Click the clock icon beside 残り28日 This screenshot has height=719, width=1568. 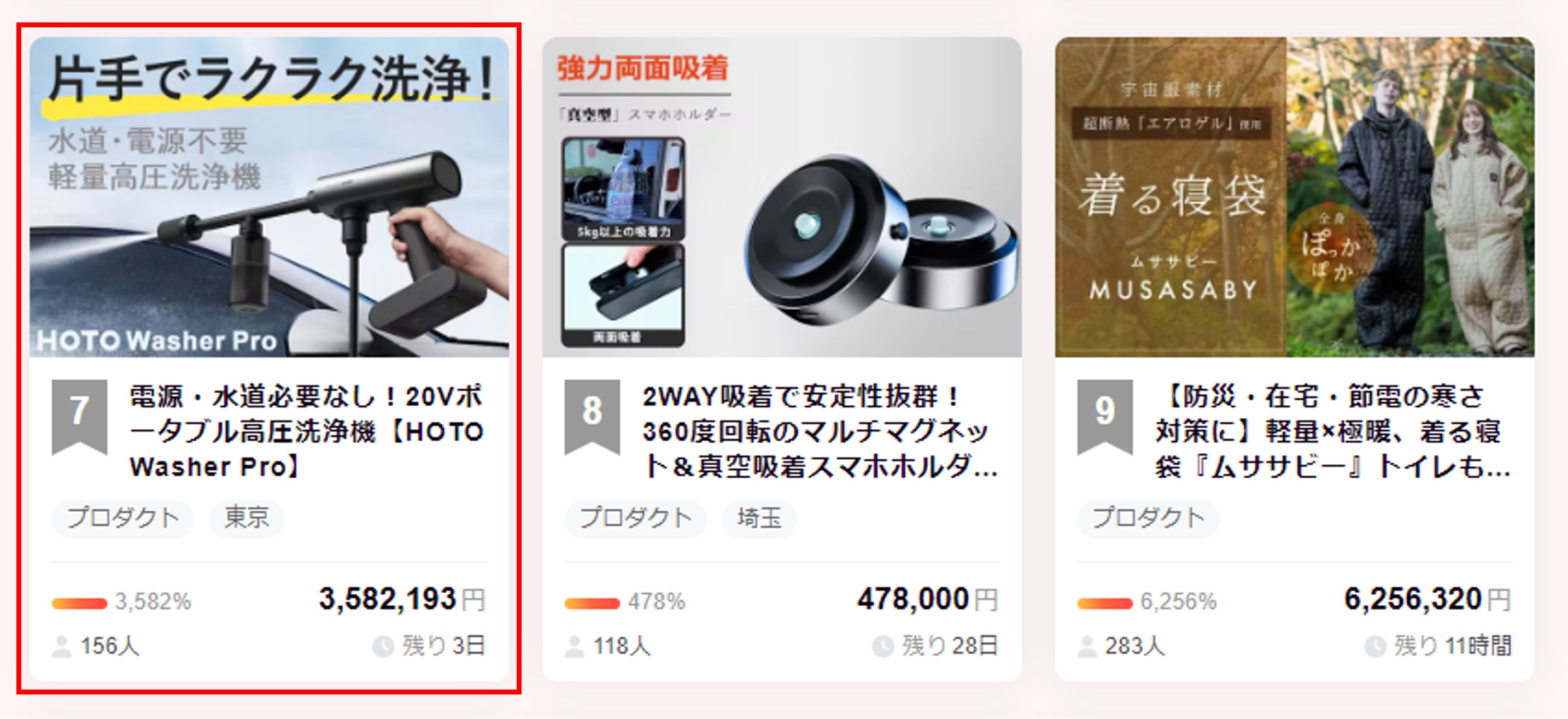(882, 646)
